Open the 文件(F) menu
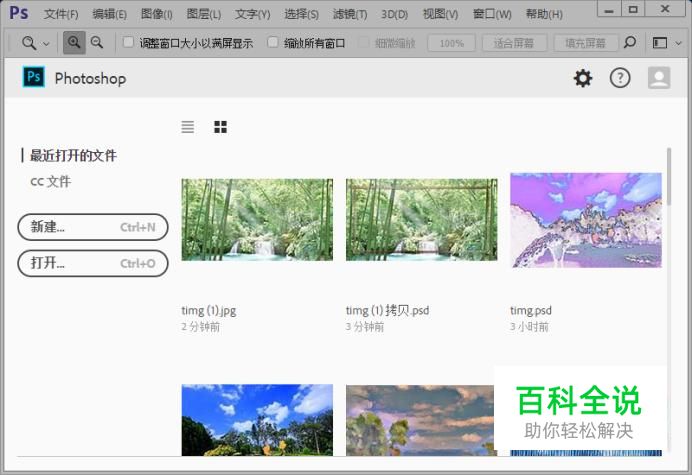The image size is (692, 475). pyautogui.click(x=61, y=15)
